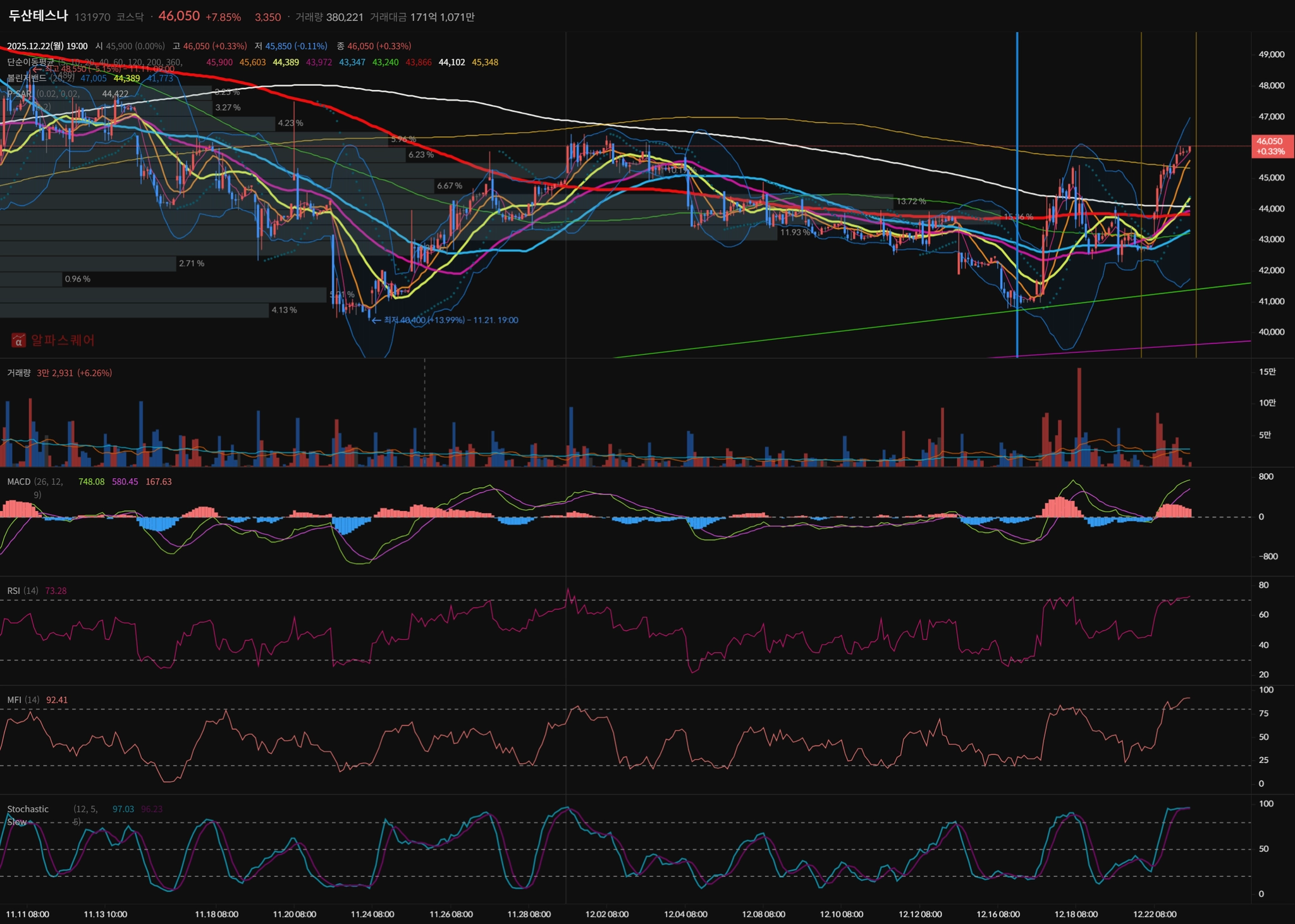Viewport: 1295px width, 924px height.
Task: Click the P-SAR indicator label
Action: [x=19, y=94]
